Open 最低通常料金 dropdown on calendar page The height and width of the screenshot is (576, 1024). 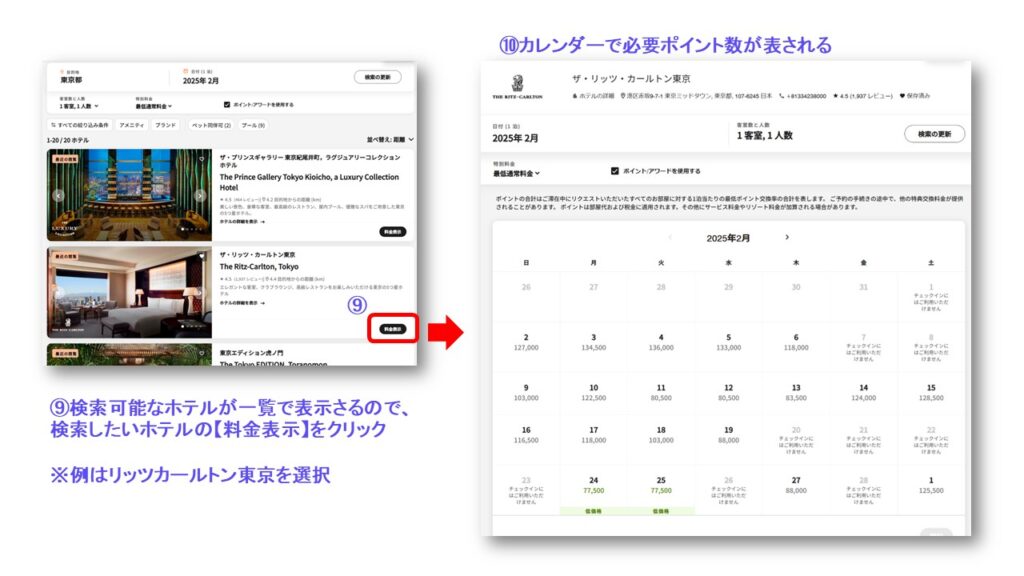click(516, 174)
